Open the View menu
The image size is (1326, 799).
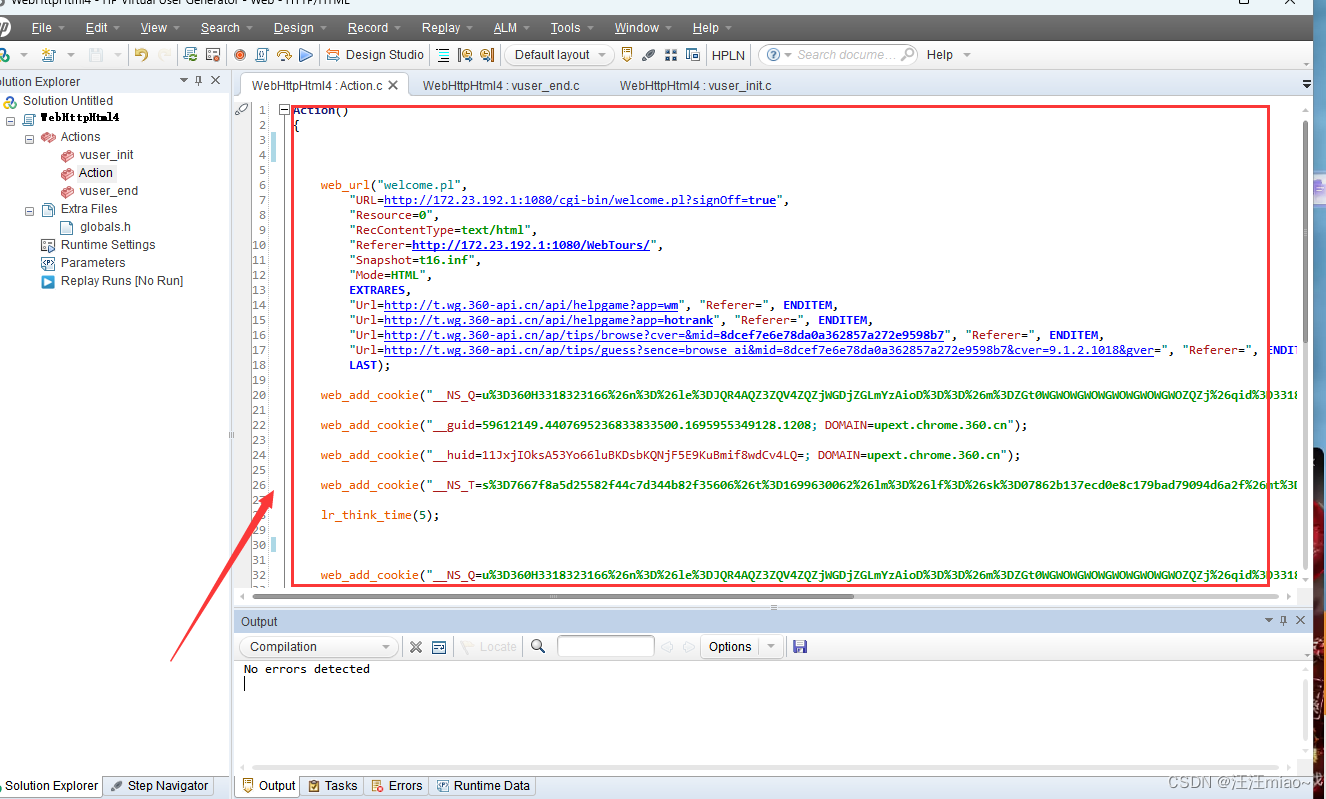[160, 28]
